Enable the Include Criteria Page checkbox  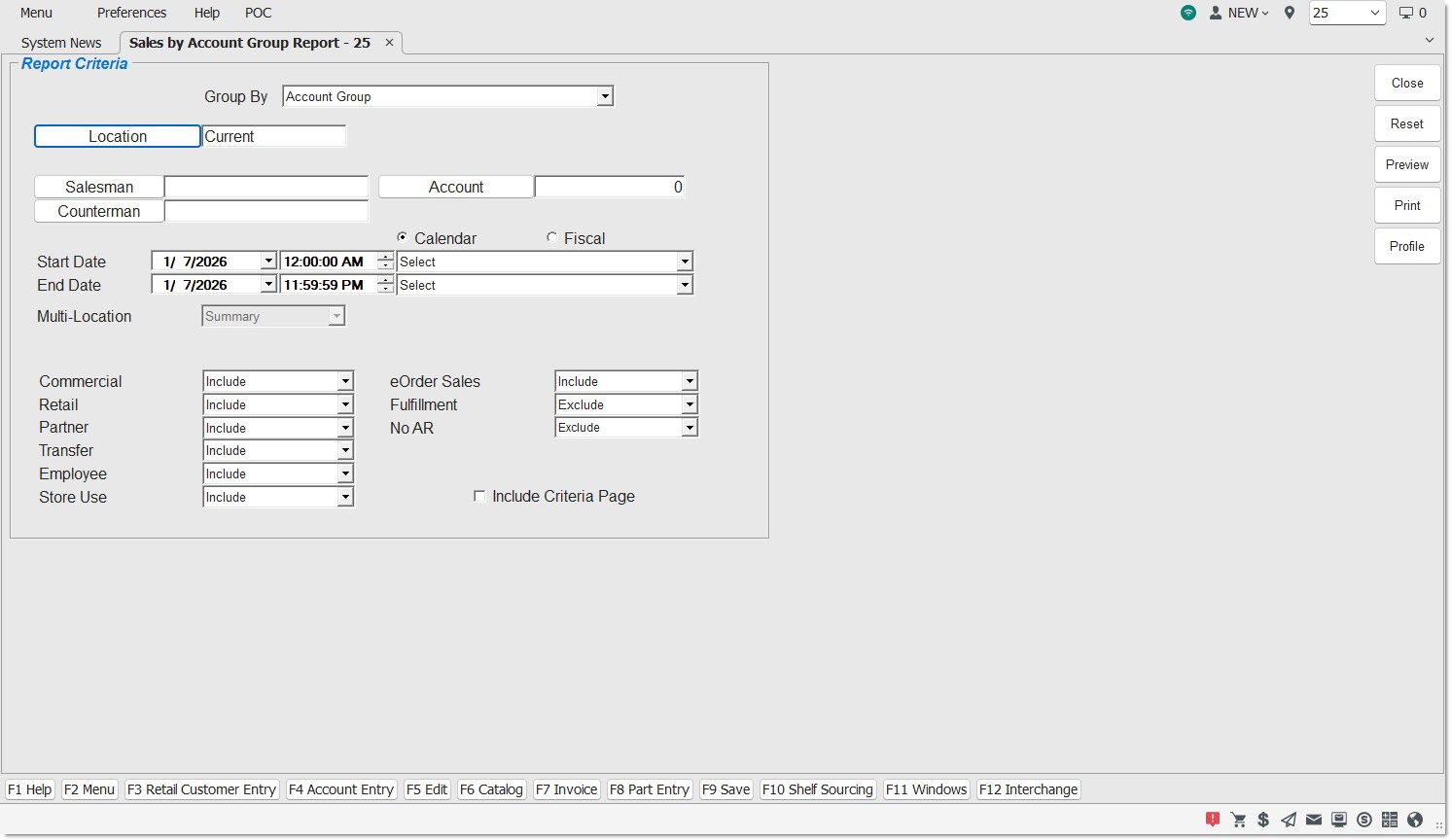point(479,497)
